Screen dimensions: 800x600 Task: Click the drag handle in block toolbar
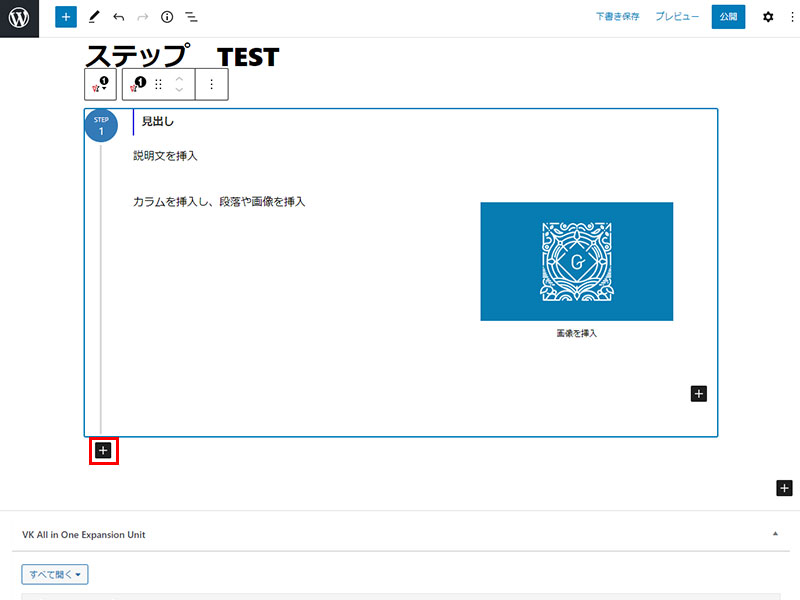158,85
